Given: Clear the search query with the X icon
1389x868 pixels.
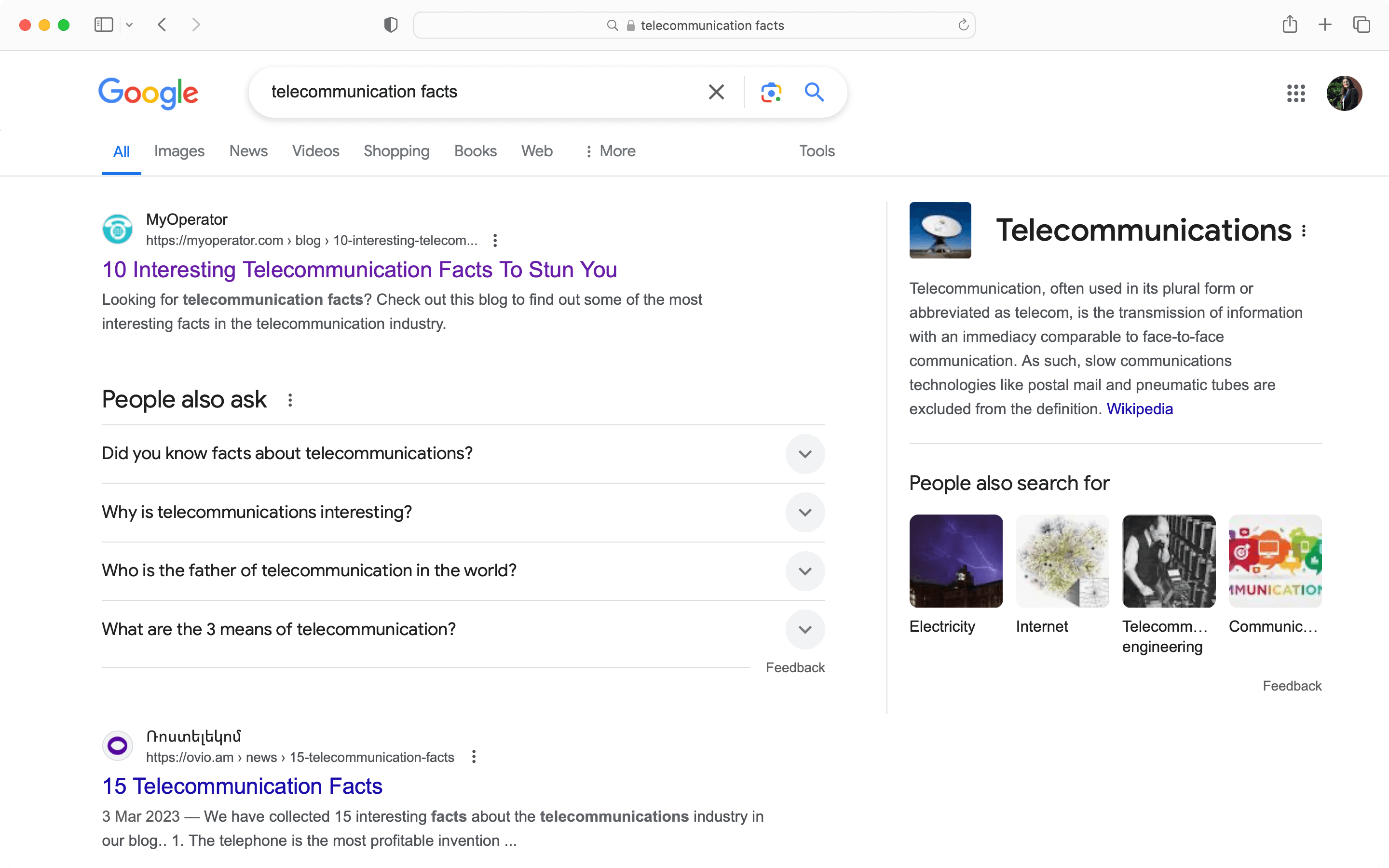Looking at the screenshot, I should (716, 92).
